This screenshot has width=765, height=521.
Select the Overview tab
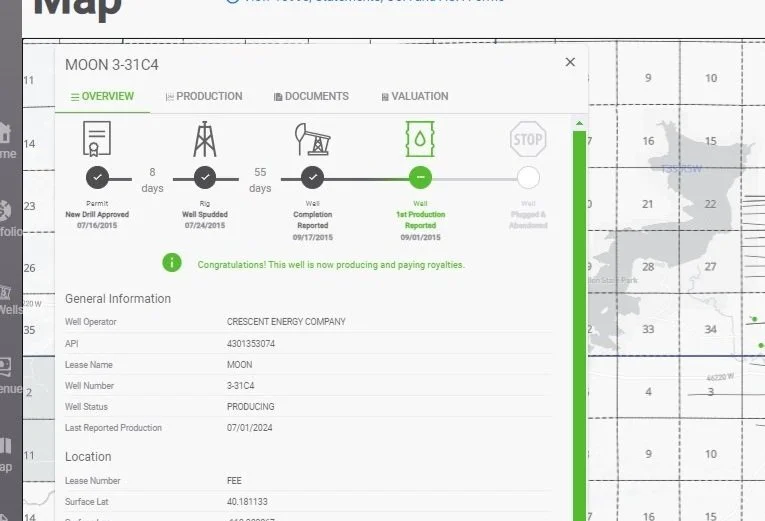(x=102, y=97)
